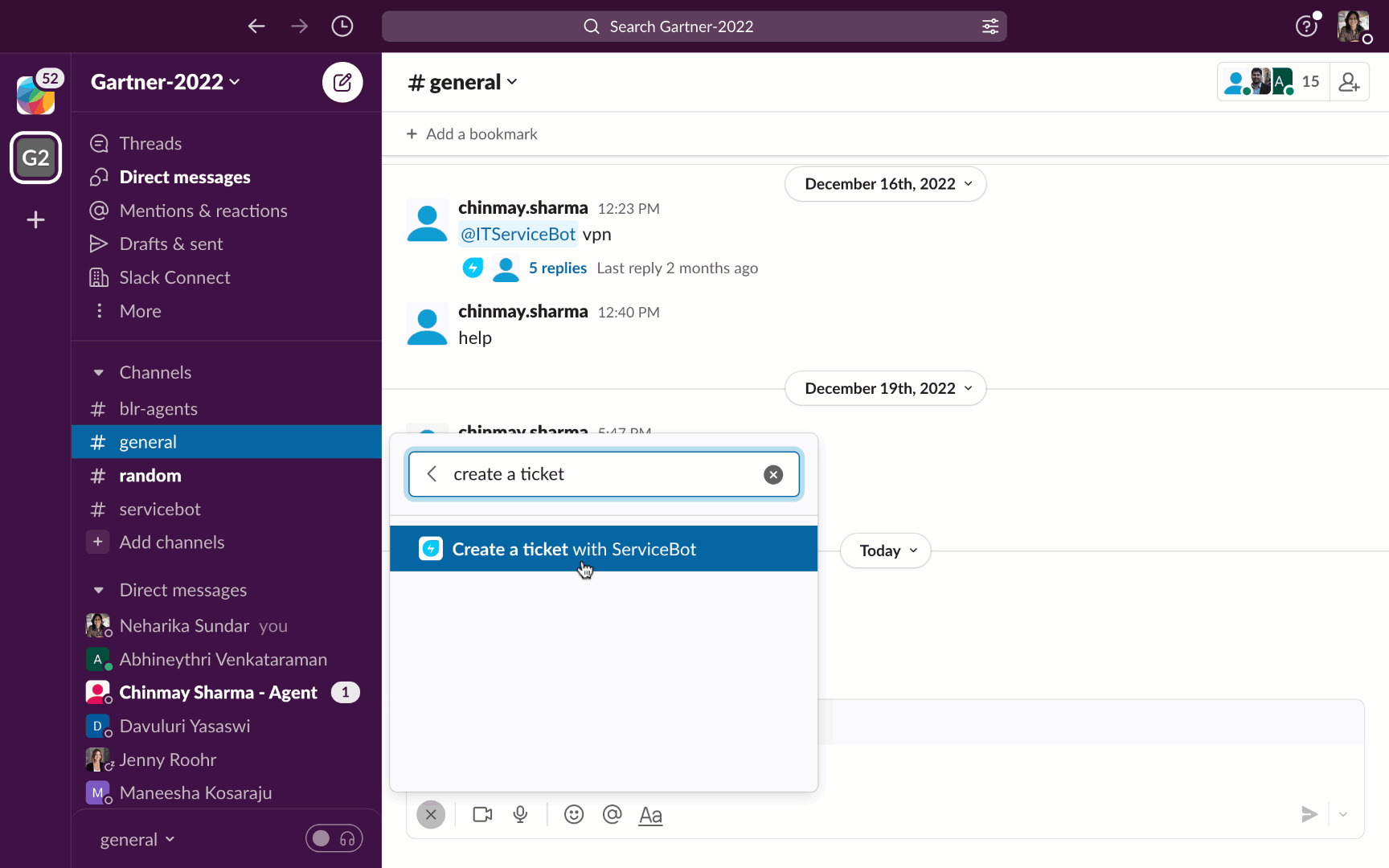Toggle the huddle headphones switch

334,839
